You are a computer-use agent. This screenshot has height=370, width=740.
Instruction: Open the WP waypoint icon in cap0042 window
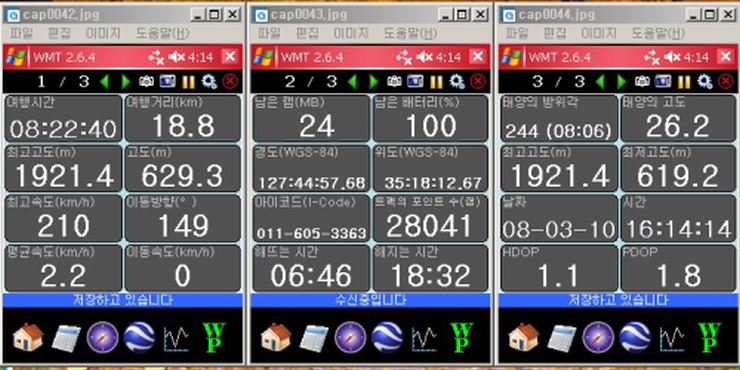click(214, 338)
